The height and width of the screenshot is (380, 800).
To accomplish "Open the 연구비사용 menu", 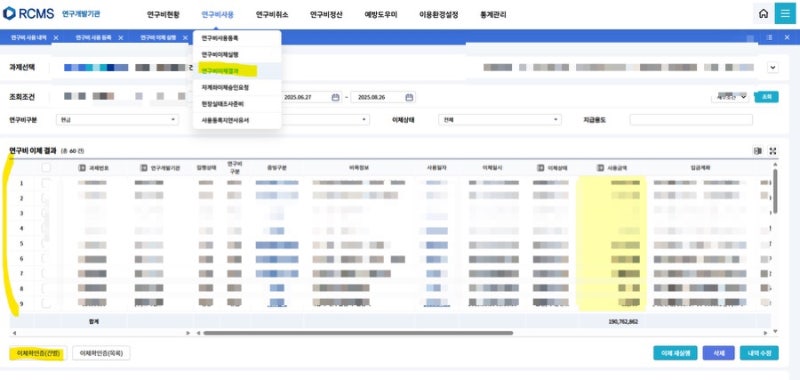I will 217,15.
